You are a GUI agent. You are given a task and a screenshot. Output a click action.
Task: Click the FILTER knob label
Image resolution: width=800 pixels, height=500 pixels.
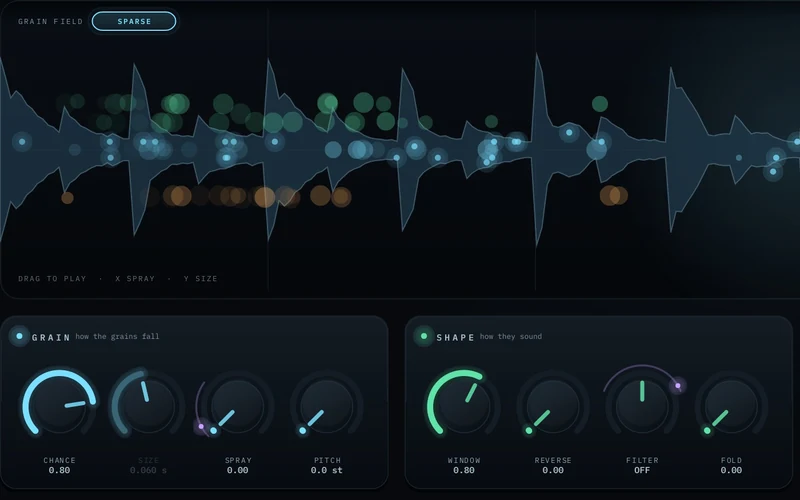click(x=642, y=460)
